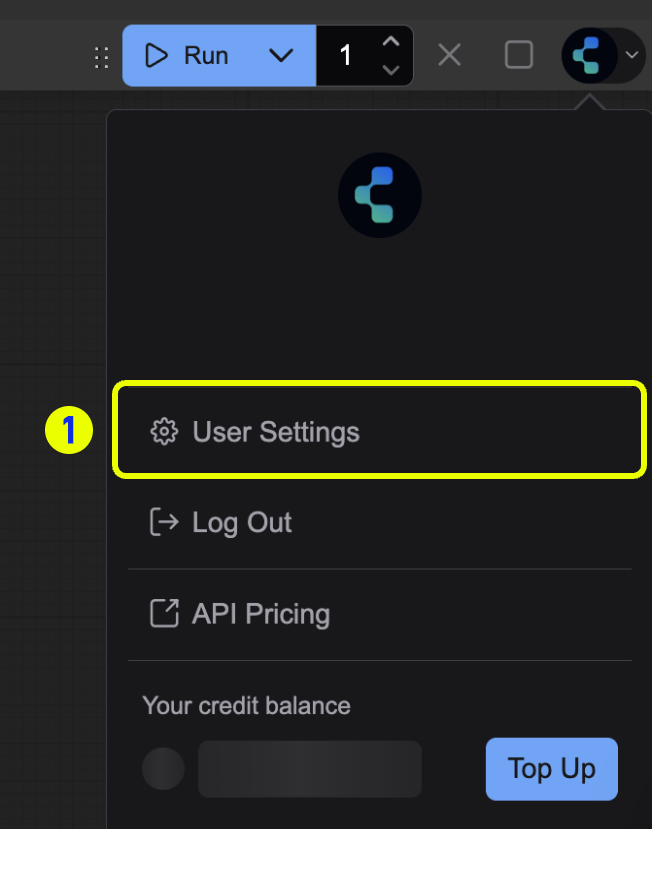Click the gear icon beside User Settings

point(163,431)
